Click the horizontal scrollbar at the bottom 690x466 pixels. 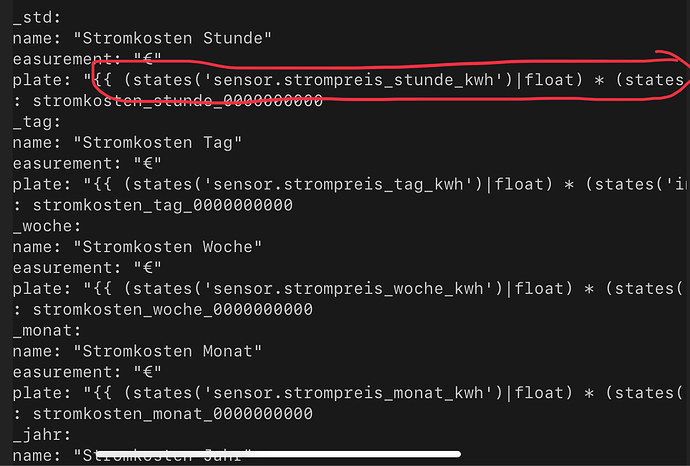click(278, 454)
